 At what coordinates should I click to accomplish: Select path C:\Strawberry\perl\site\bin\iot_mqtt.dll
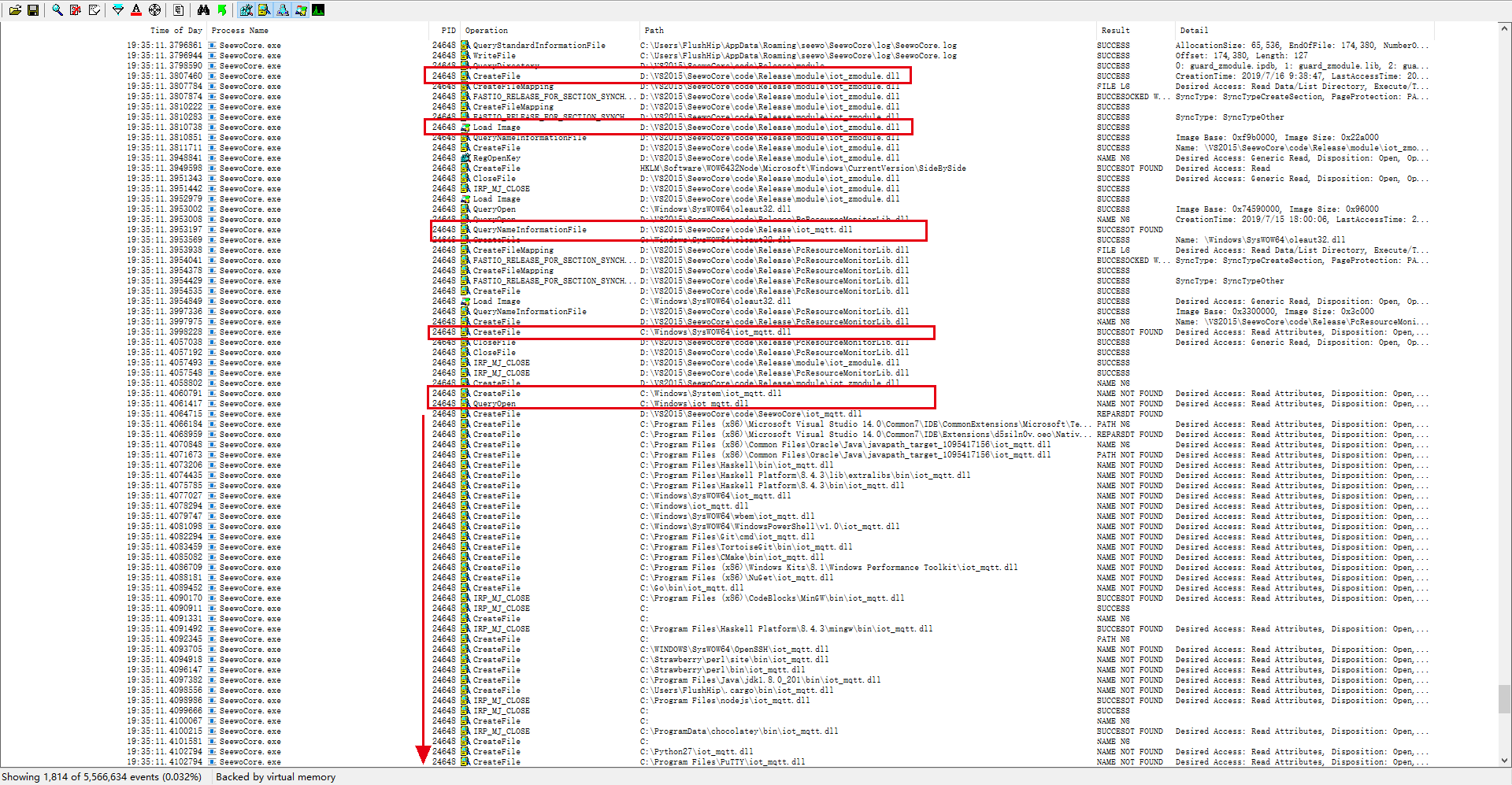[734, 660]
